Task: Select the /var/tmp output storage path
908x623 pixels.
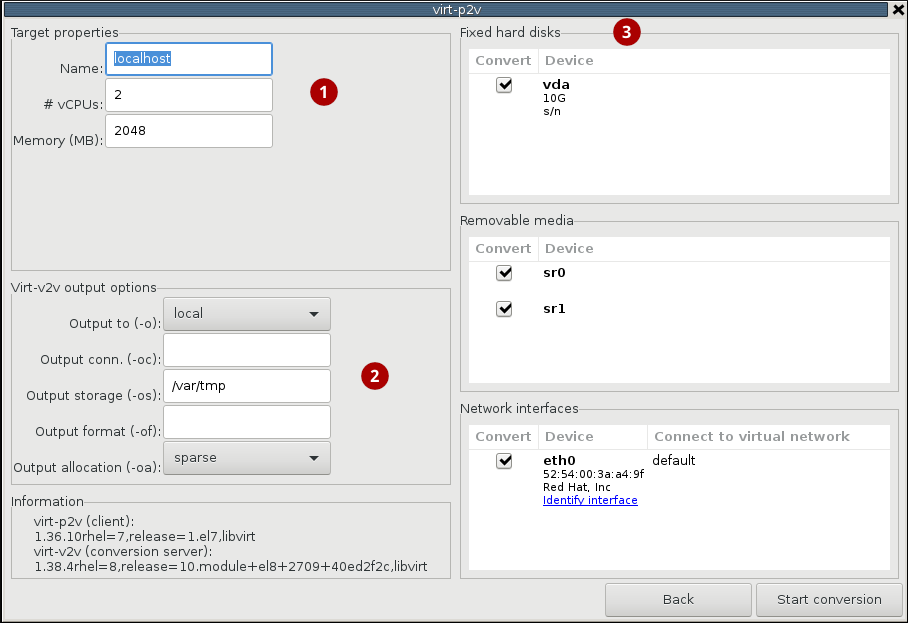Action: click(246, 385)
